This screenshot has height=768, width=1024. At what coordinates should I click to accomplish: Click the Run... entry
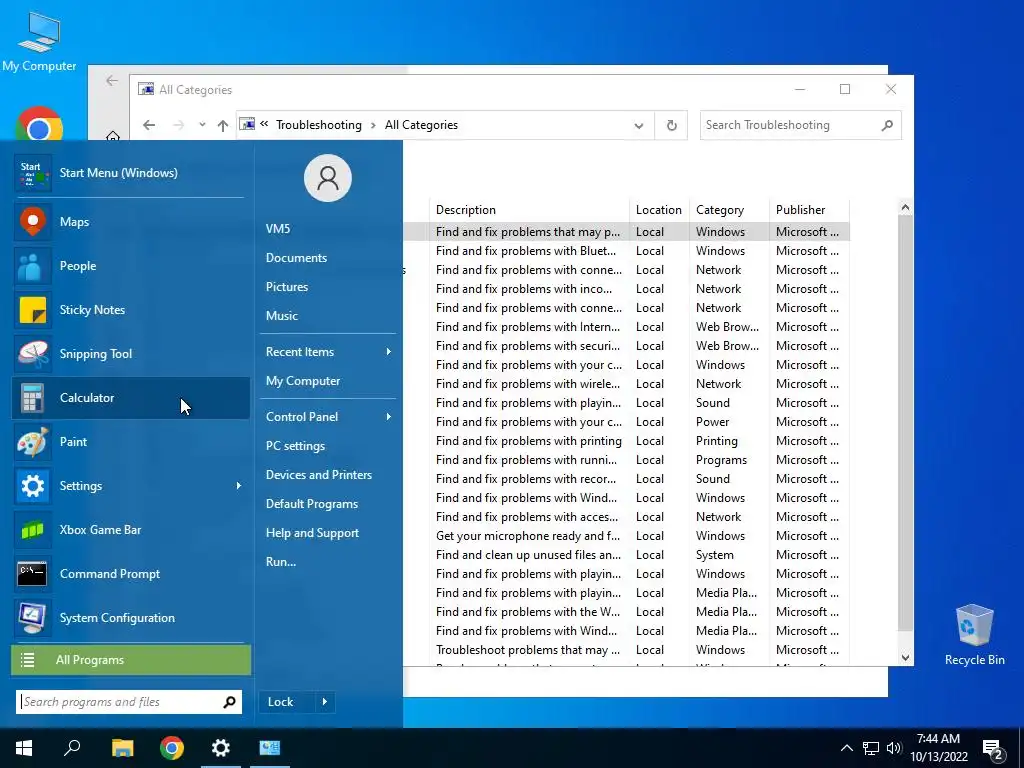click(281, 562)
